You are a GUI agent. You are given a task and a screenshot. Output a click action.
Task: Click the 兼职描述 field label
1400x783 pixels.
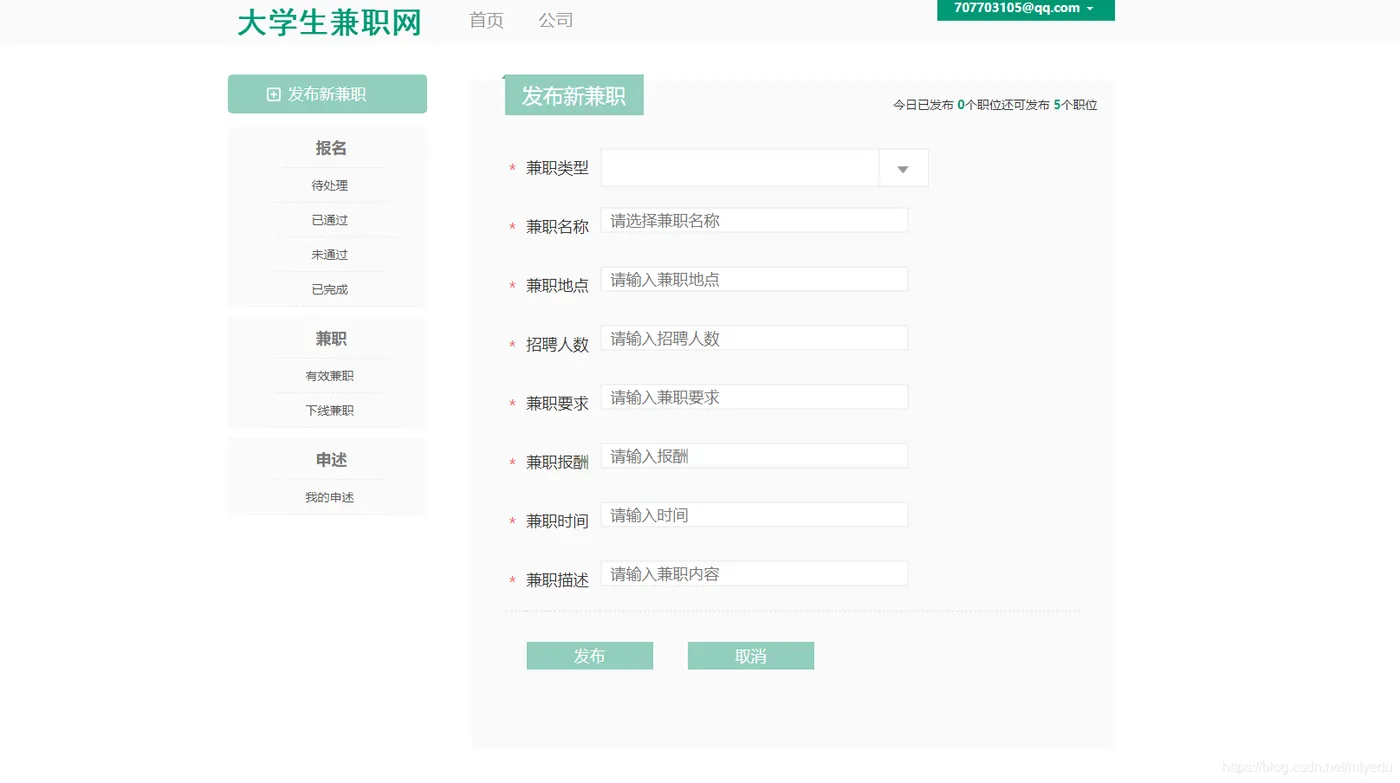pos(557,580)
